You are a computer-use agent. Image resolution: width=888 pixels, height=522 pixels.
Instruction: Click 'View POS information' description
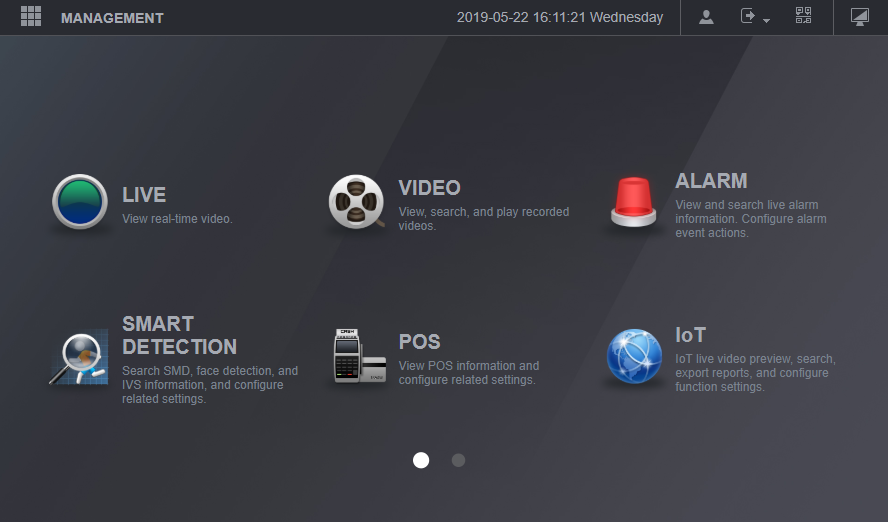[469, 373]
